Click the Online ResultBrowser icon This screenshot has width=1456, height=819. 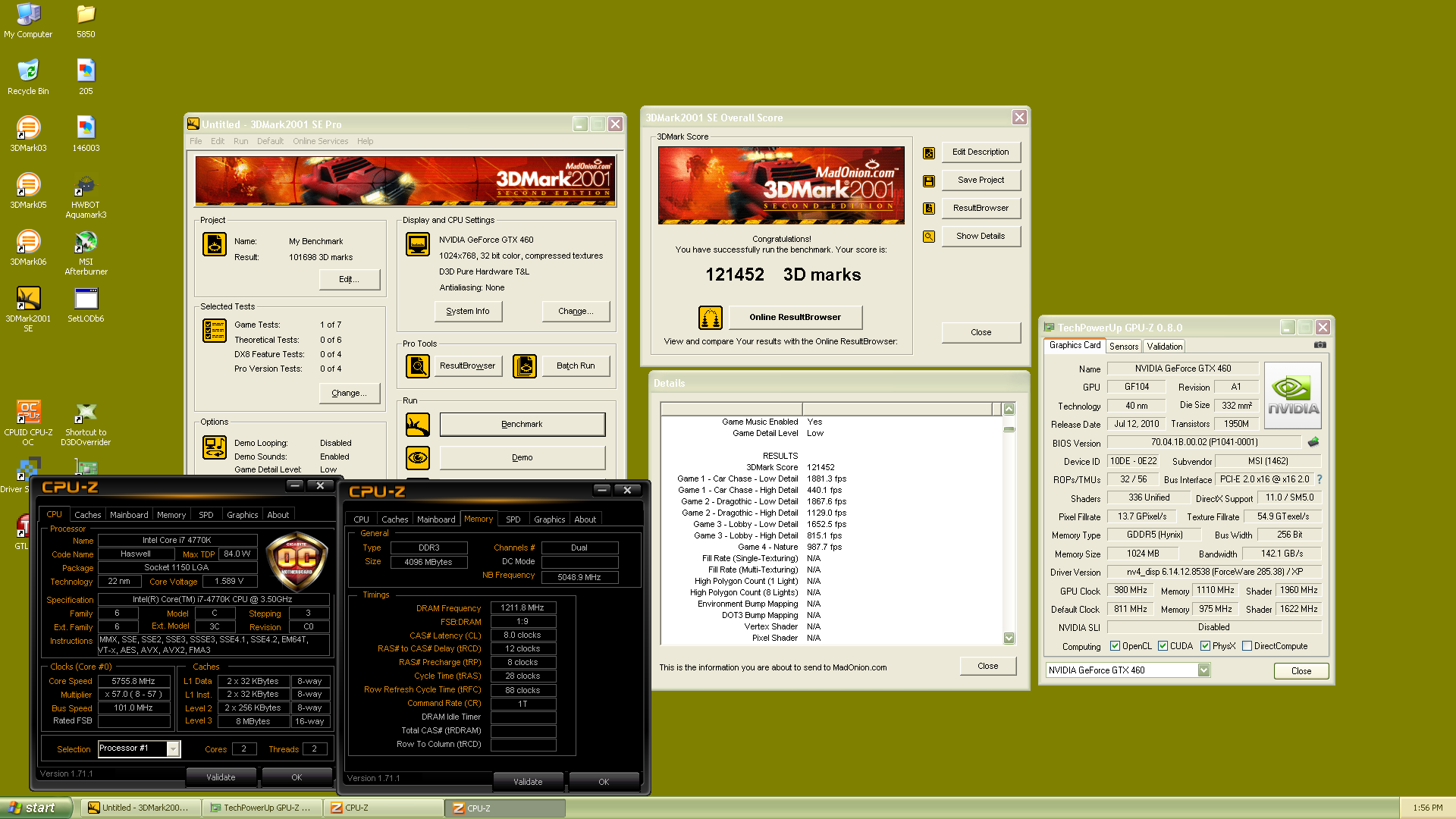pos(711,317)
